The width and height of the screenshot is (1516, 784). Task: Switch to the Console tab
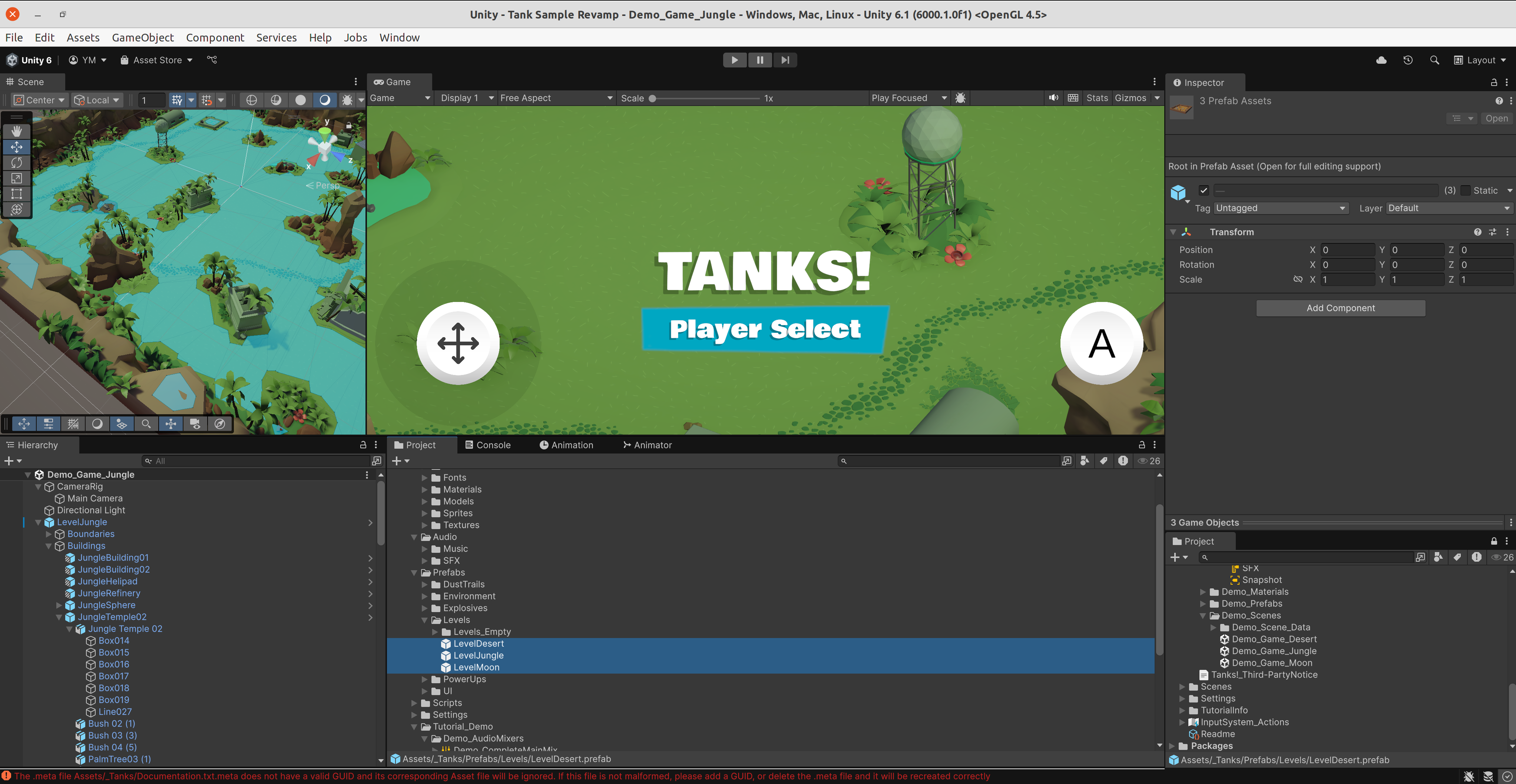(x=493, y=445)
